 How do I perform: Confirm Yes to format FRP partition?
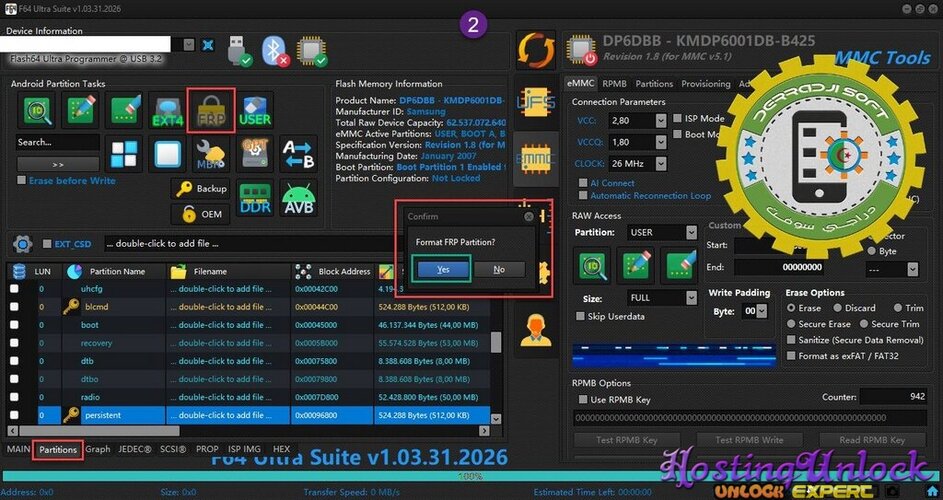coord(443,270)
